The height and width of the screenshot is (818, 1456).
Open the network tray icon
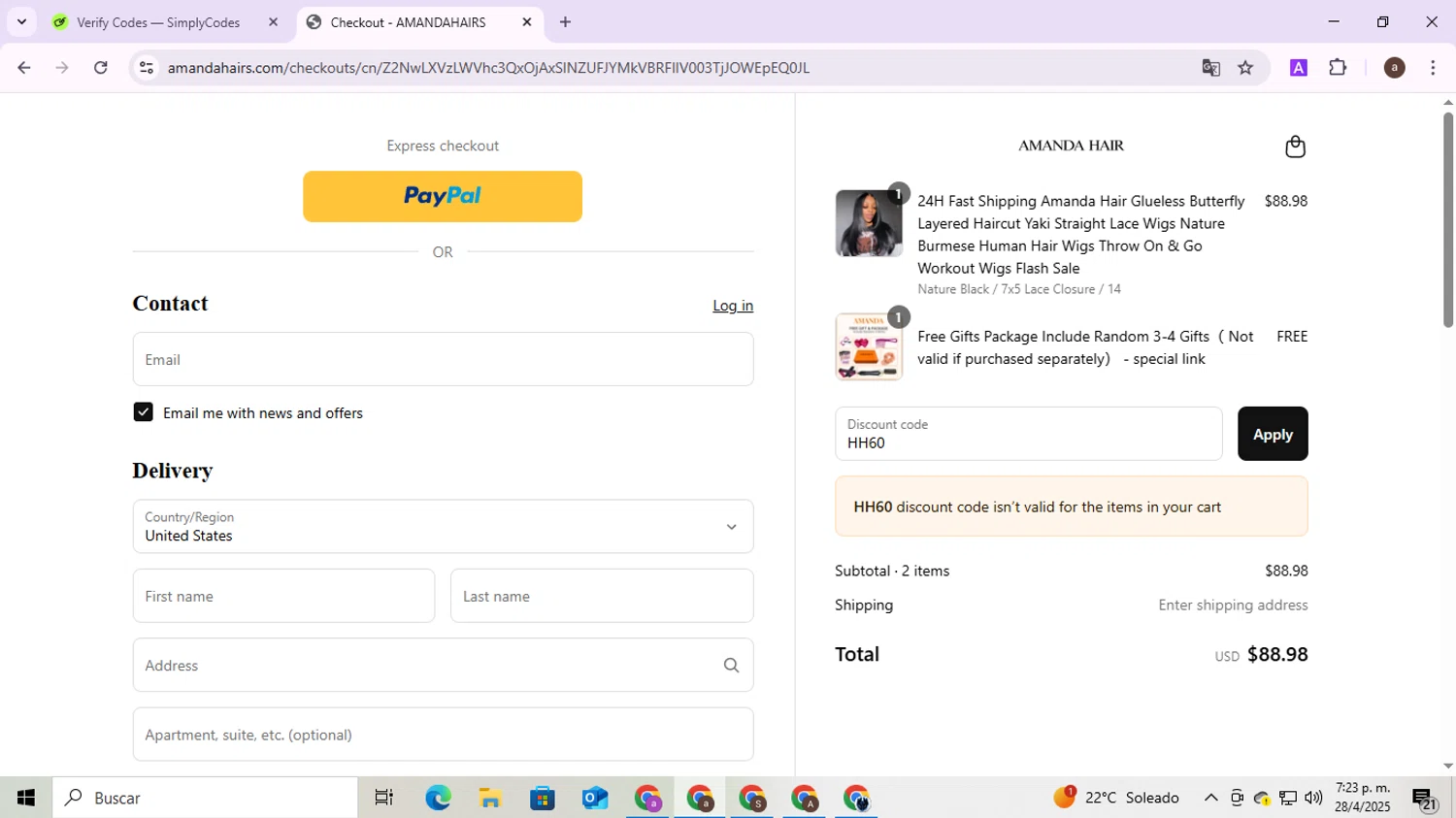click(1288, 798)
